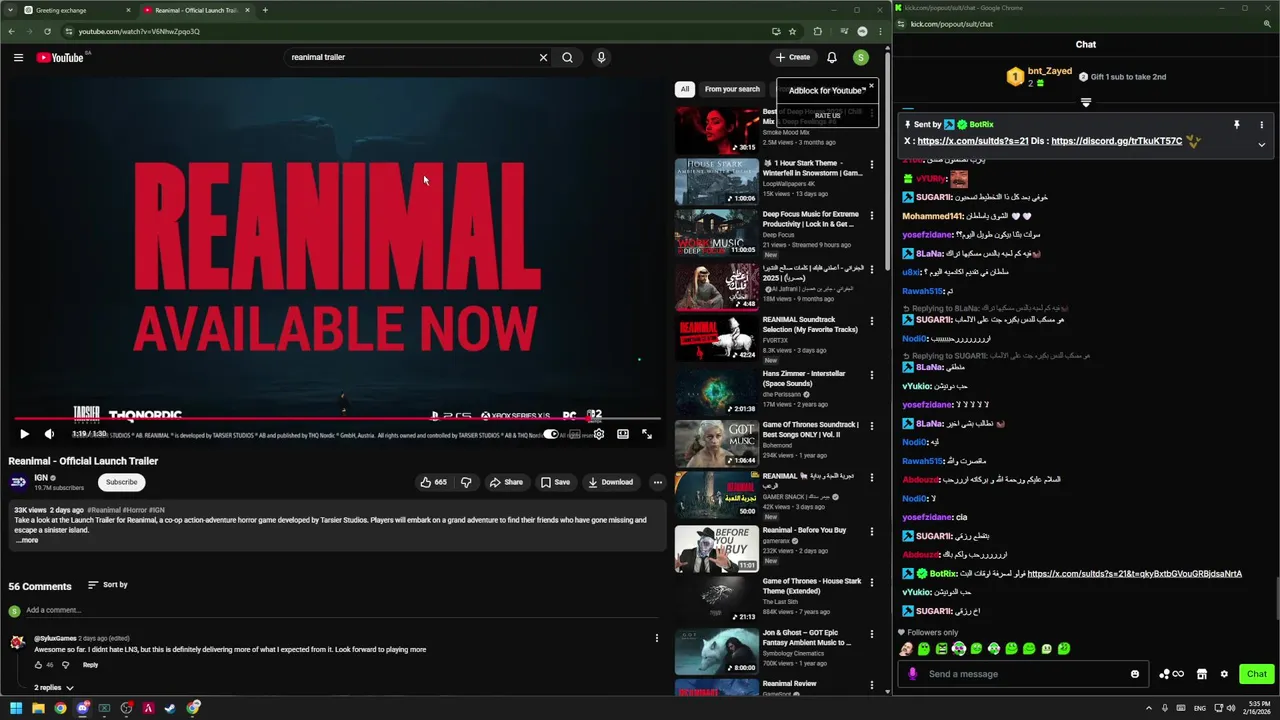Image resolution: width=1280 pixels, height=720 pixels.
Task: Open pinned message options in Kick chat
Action: click(1261, 125)
